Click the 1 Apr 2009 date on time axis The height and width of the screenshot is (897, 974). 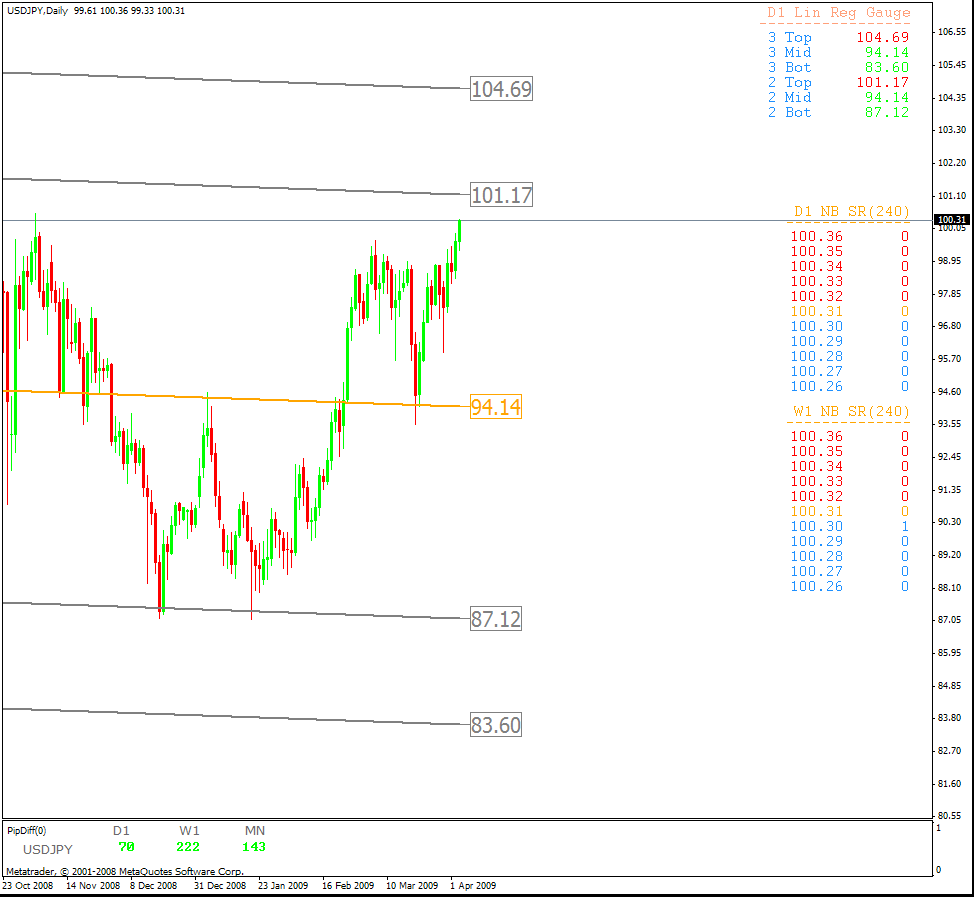click(x=473, y=885)
